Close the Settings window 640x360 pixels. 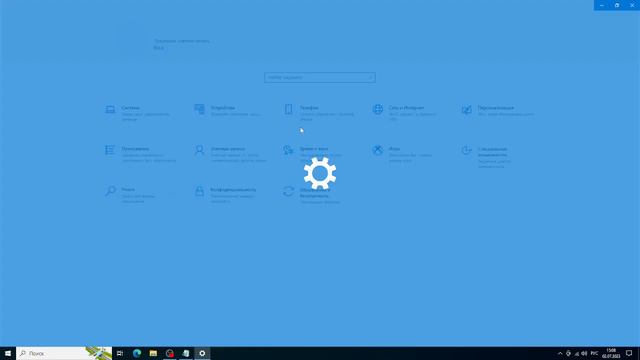(632, 5)
